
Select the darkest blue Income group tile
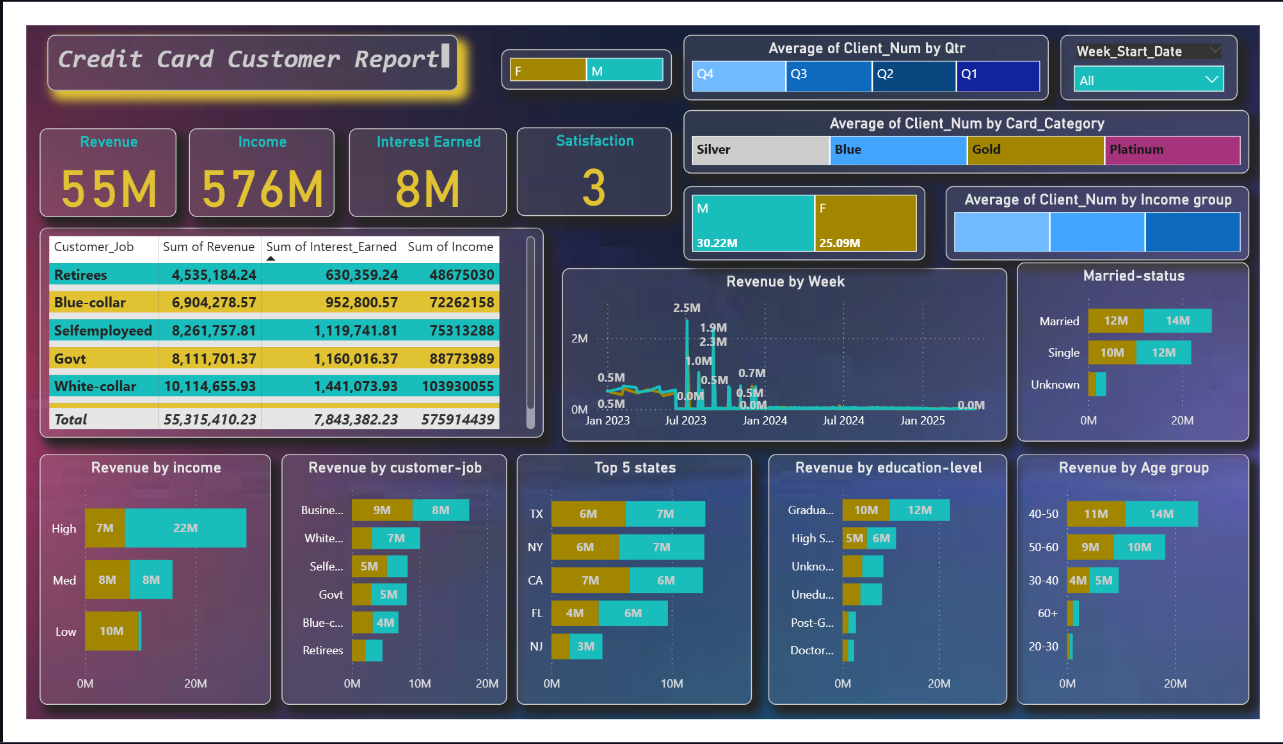pos(1192,232)
